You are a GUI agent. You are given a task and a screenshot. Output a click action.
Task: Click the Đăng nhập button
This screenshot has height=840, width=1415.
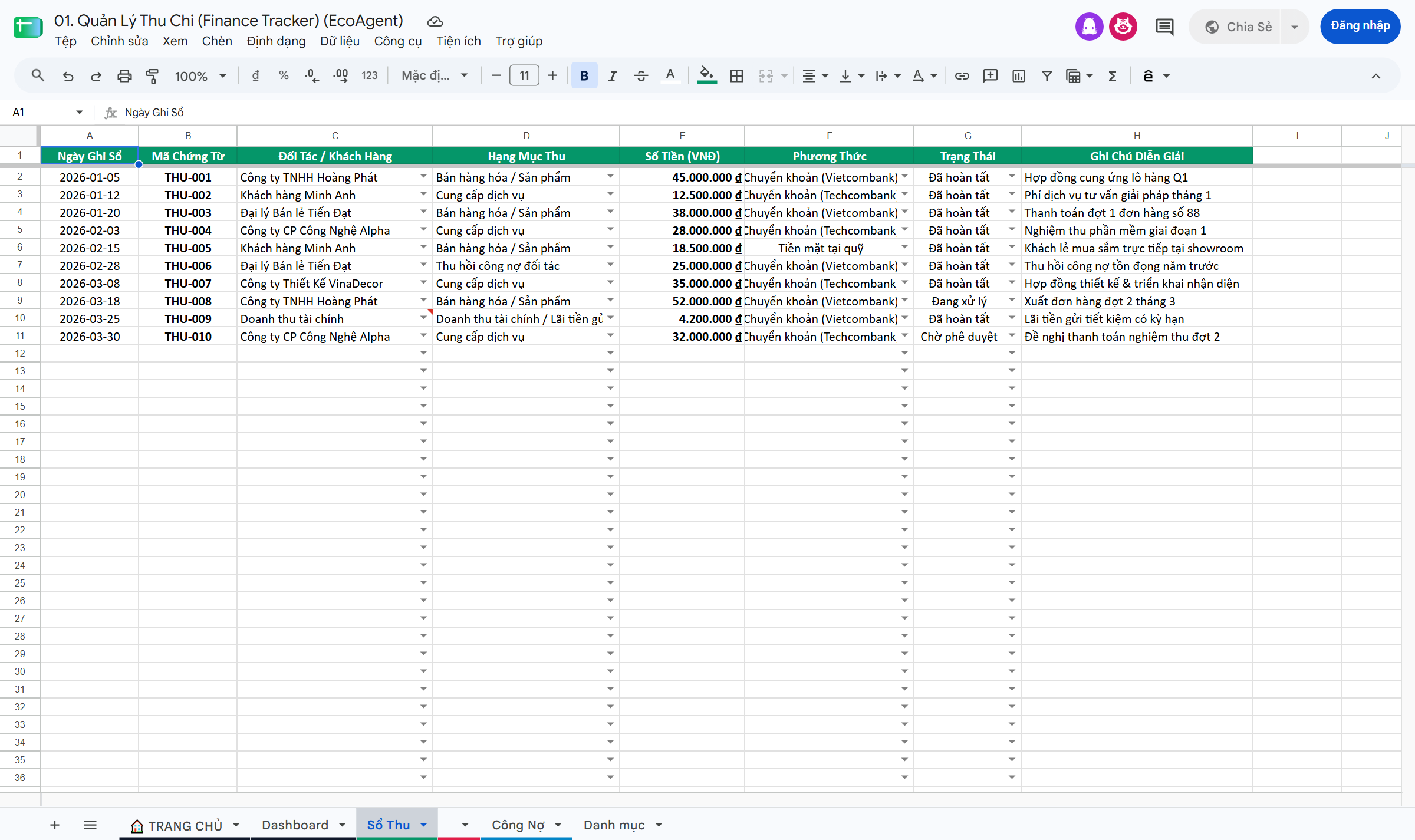pyautogui.click(x=1360, y=27)
